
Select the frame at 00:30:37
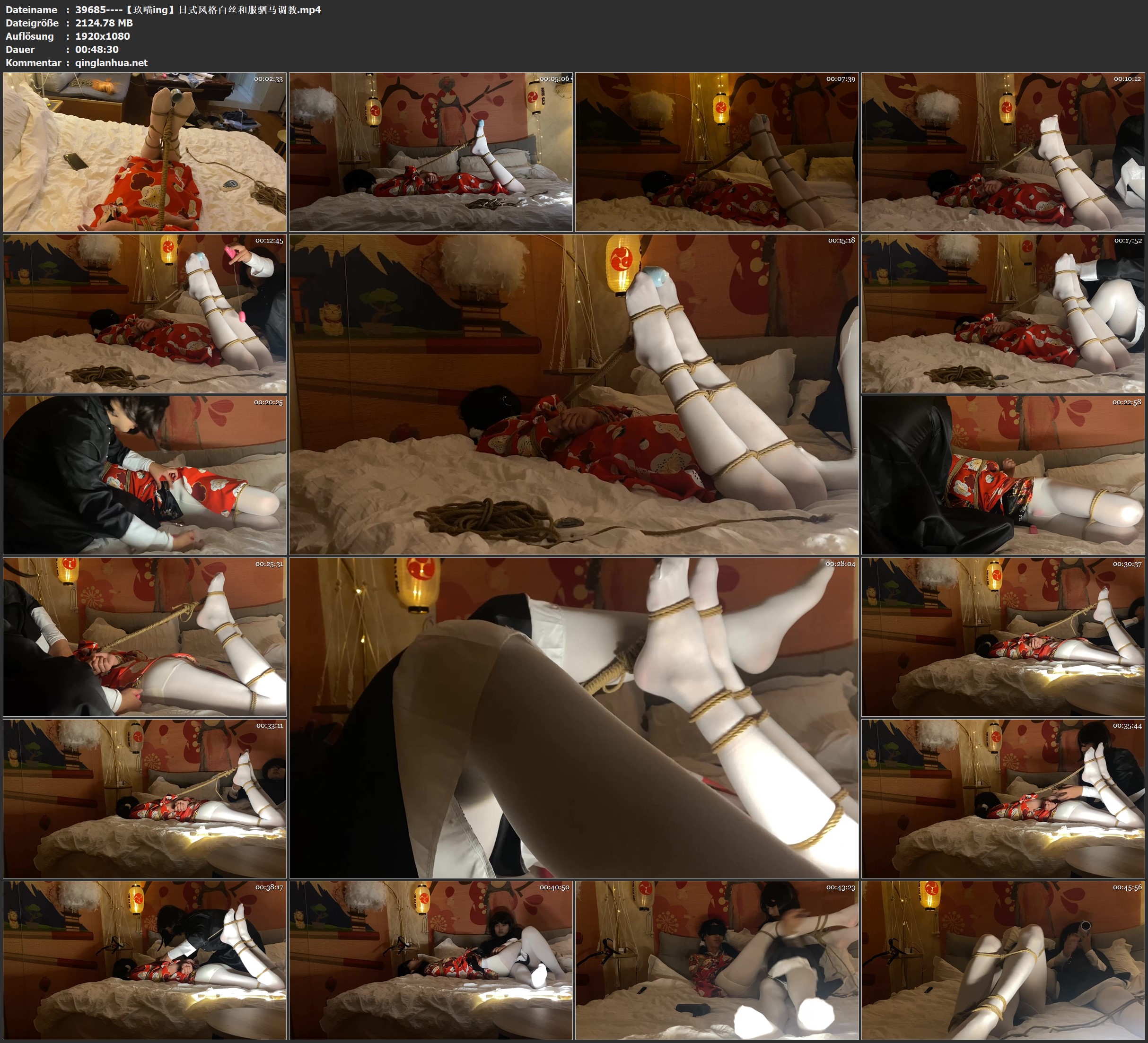tap(1003, 636)
